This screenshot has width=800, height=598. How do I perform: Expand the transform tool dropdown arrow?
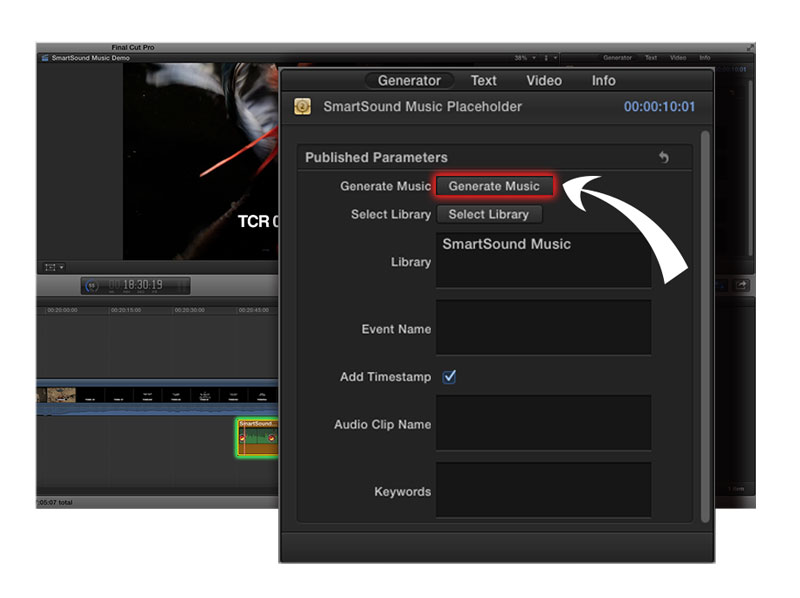tap(61, 267)
